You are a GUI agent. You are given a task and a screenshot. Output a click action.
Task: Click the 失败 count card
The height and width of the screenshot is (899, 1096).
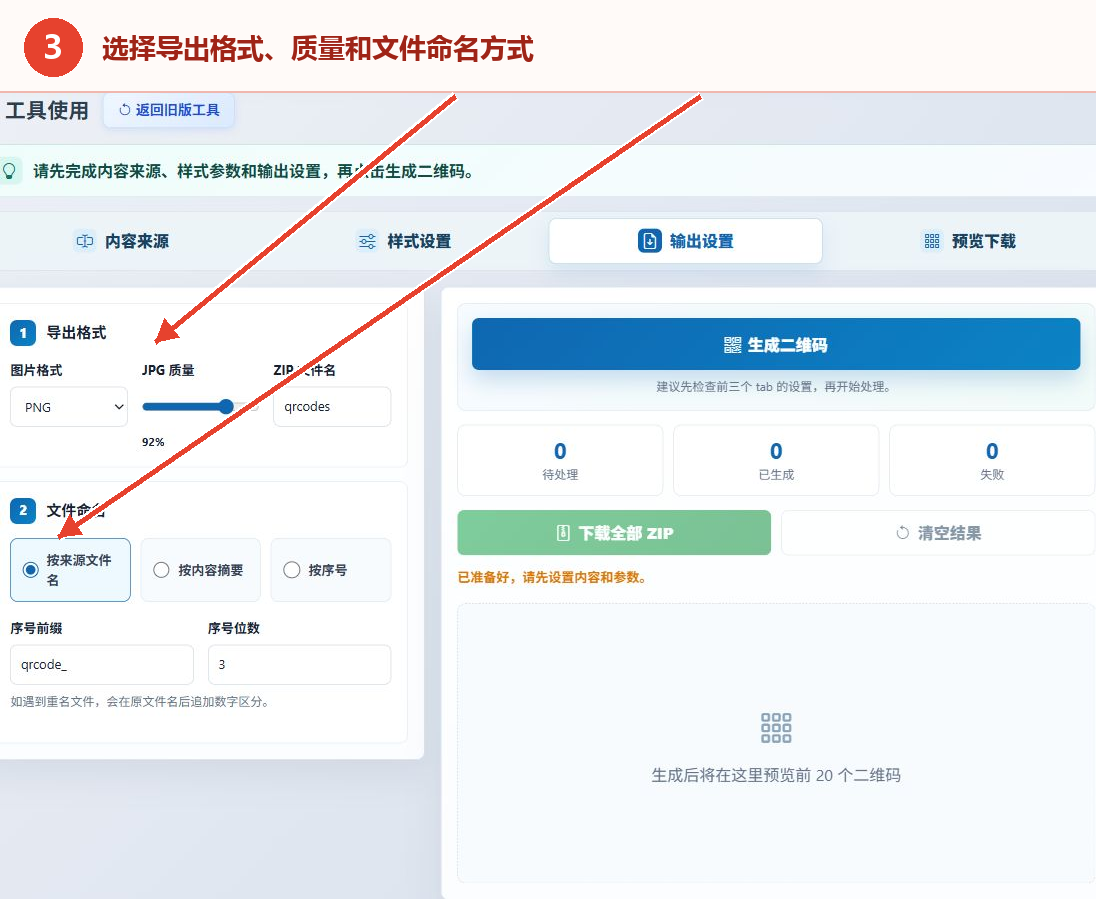click(x=992, y=461)
